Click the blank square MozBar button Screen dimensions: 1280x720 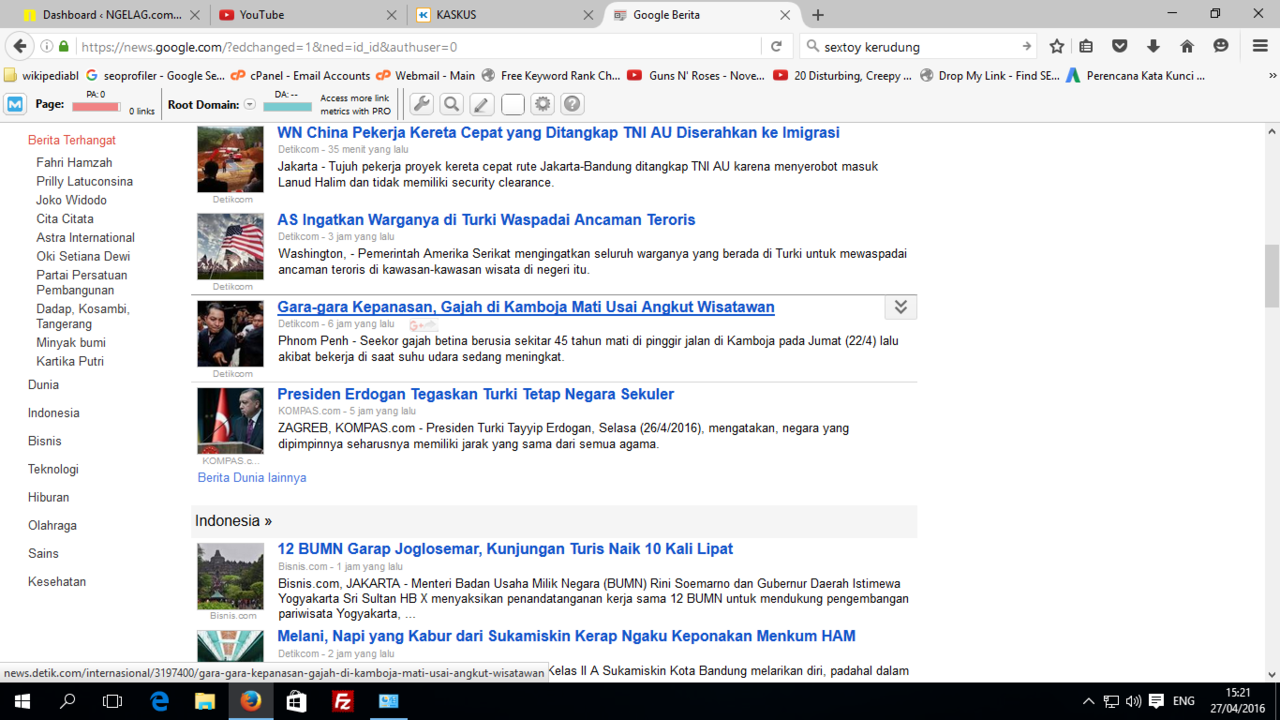click(512, 104)
